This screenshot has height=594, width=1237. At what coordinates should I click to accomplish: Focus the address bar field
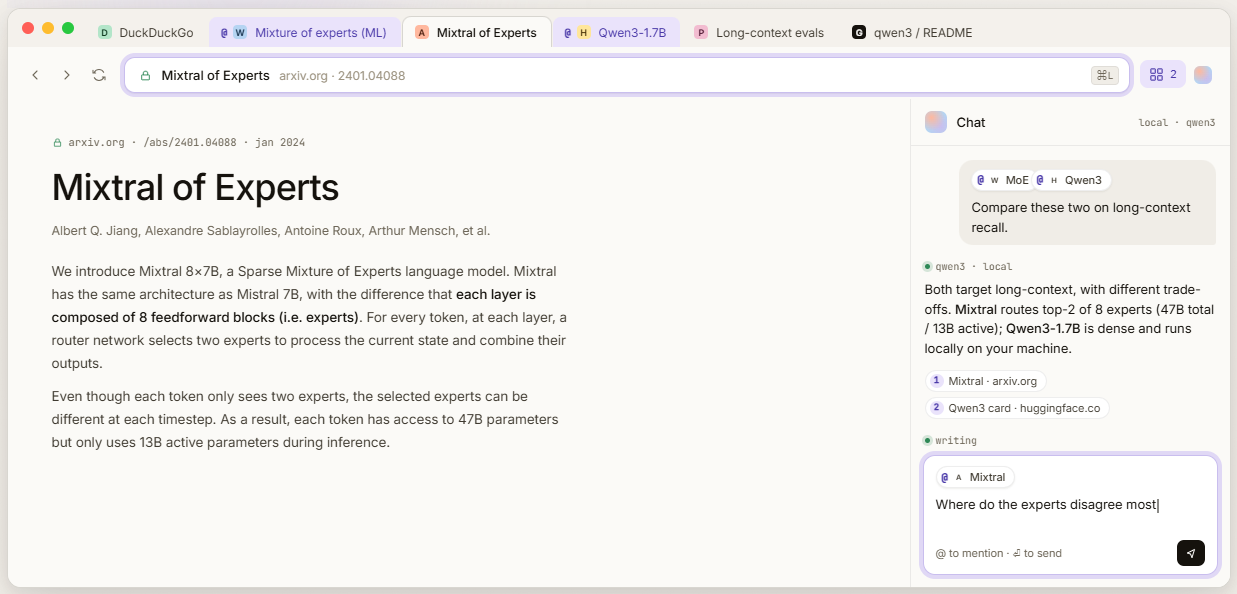tap(627, 75)
